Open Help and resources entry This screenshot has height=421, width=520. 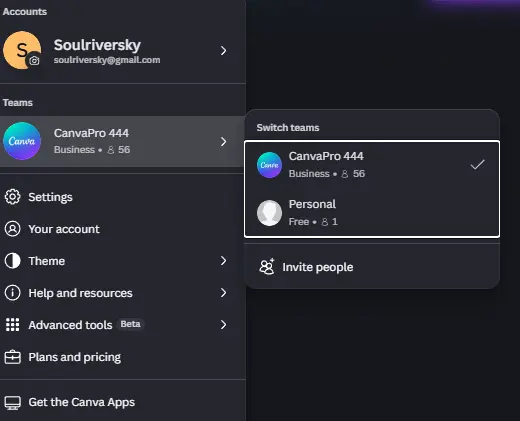pos(123,293)
